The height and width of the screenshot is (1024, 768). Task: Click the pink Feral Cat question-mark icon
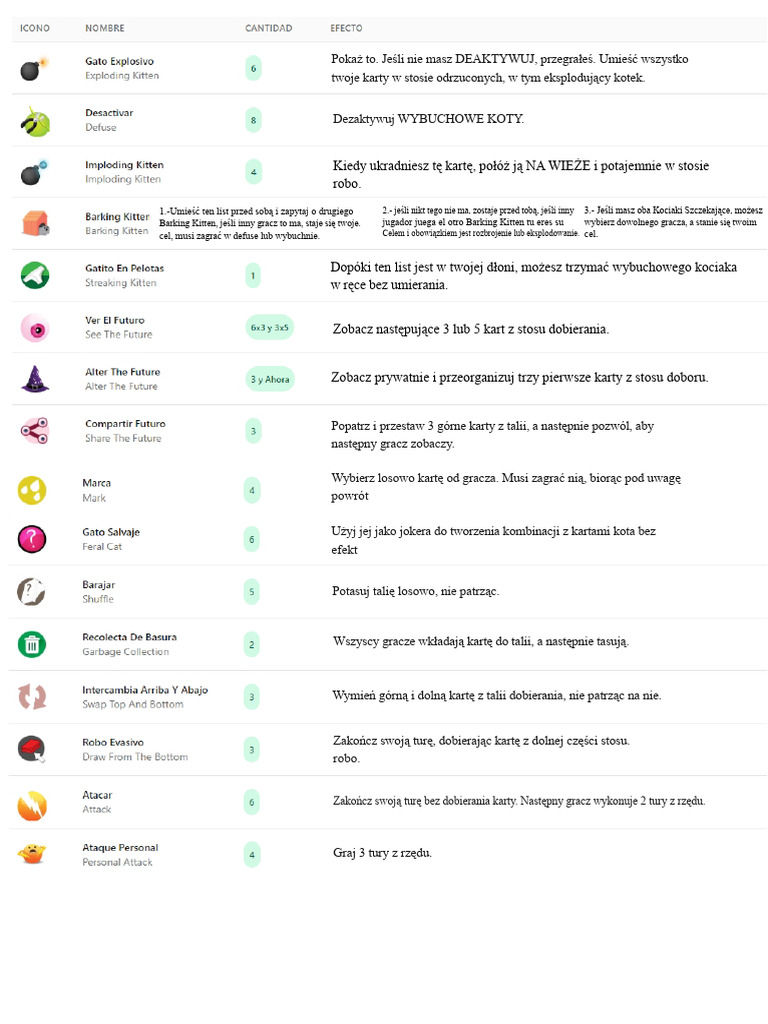[32, 539]
